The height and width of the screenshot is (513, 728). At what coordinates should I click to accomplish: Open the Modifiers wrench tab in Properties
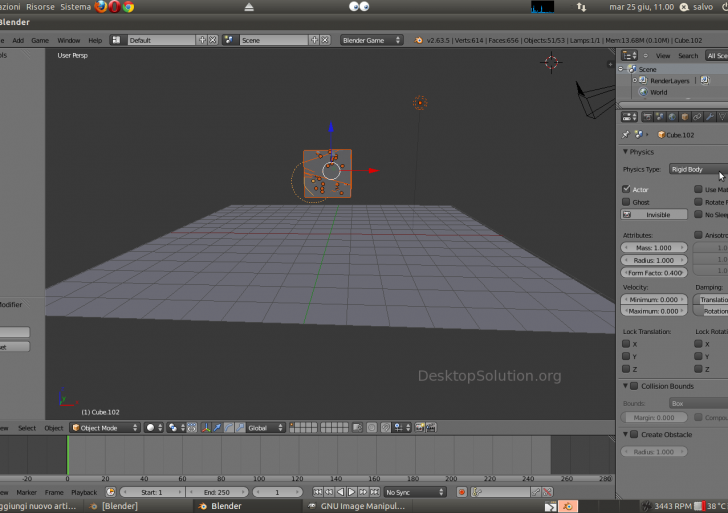pos(709,117)
